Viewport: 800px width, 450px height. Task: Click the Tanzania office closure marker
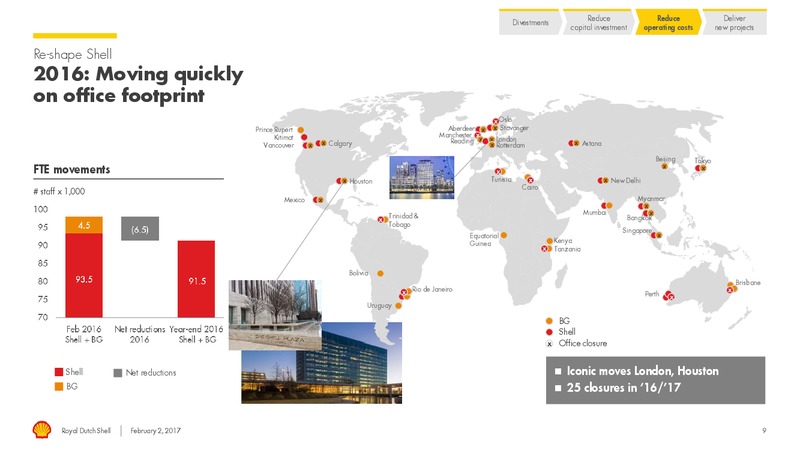click(546, 249)
